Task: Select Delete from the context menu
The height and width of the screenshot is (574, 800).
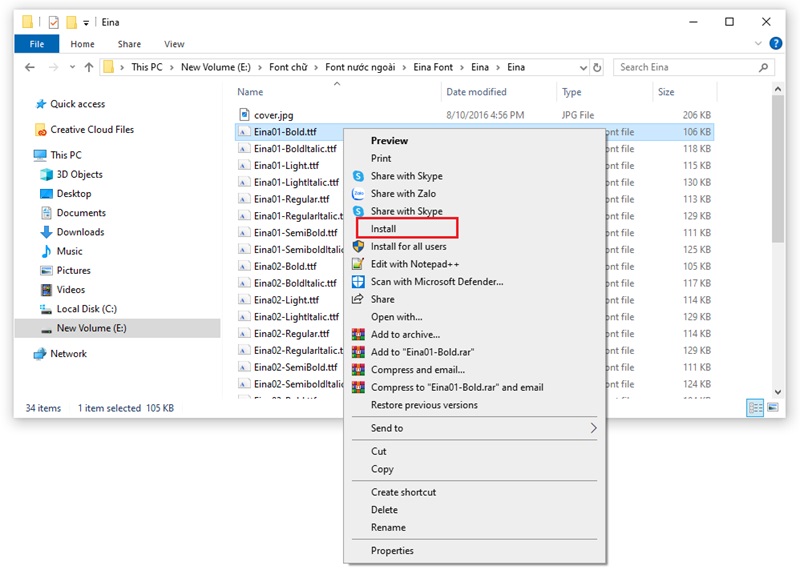Action: (384, 510)
